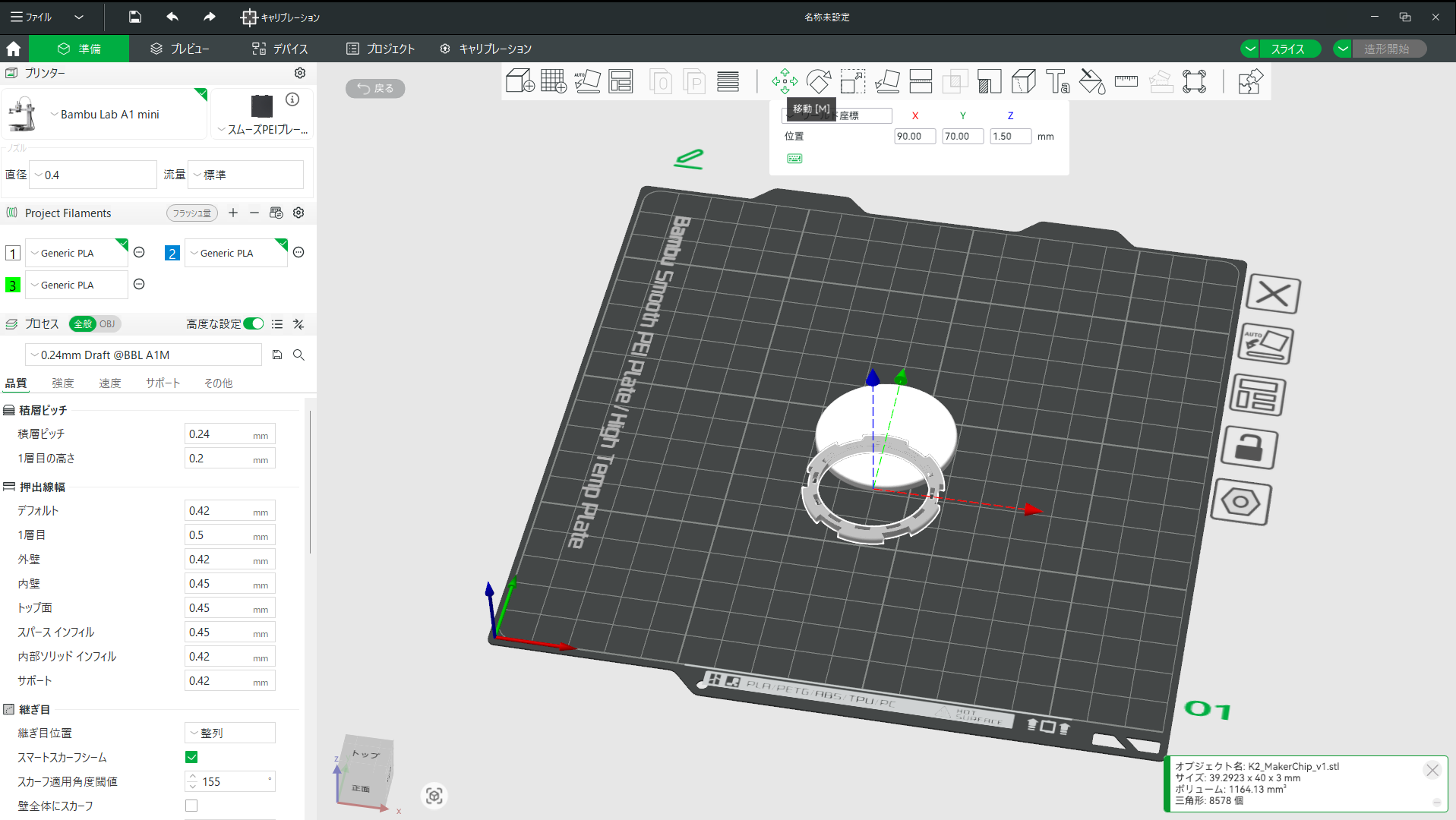Save the 0.24mm Draft process preset
The image size is (1456, 820).
click(x=277, y=355)
